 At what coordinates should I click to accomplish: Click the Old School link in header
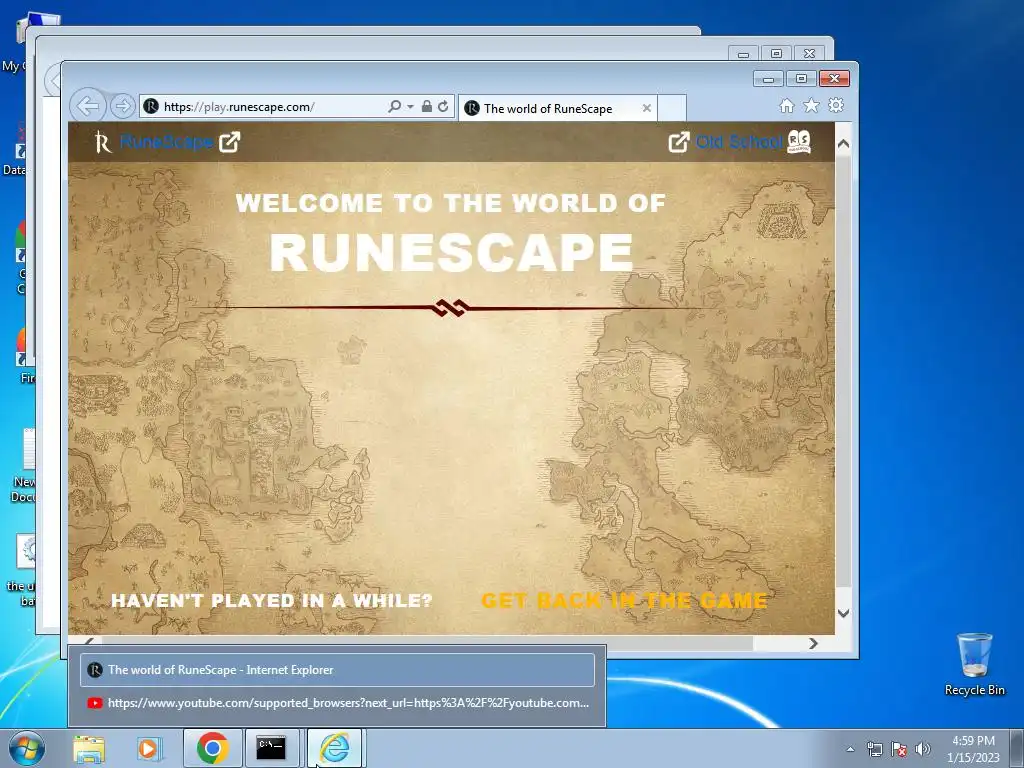point(739,142)
